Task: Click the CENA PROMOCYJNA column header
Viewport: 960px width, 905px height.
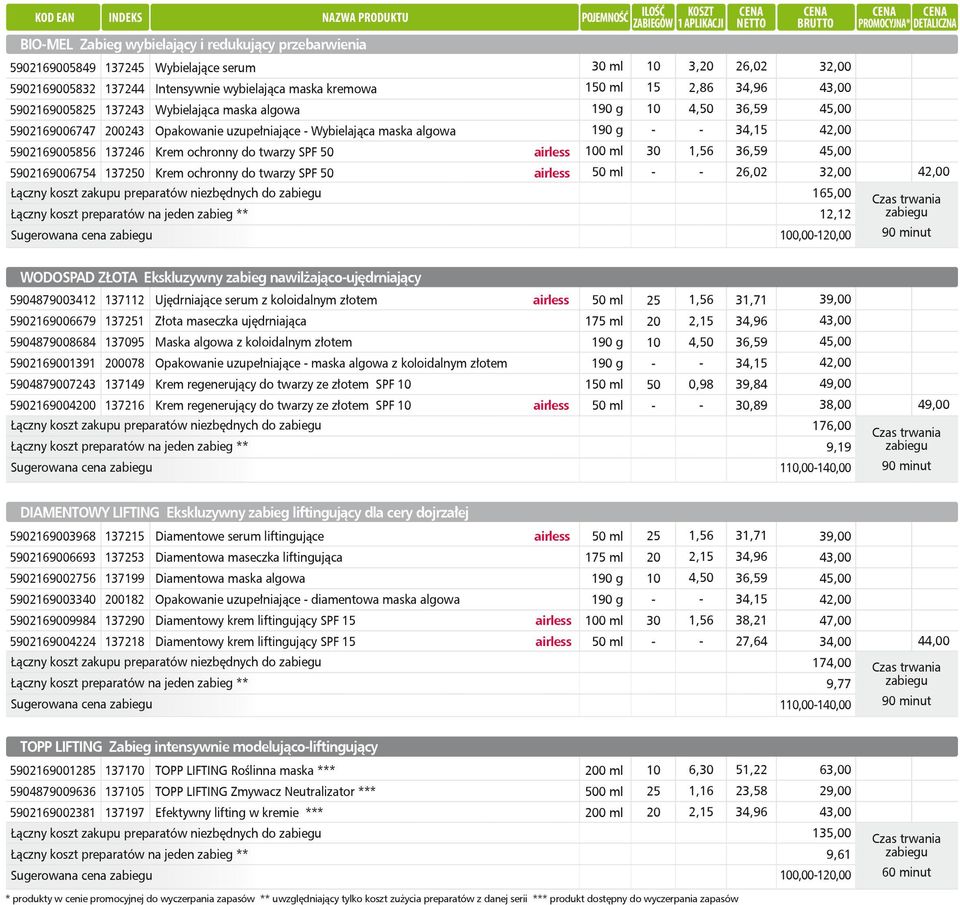Action: (x=883, y=17)
